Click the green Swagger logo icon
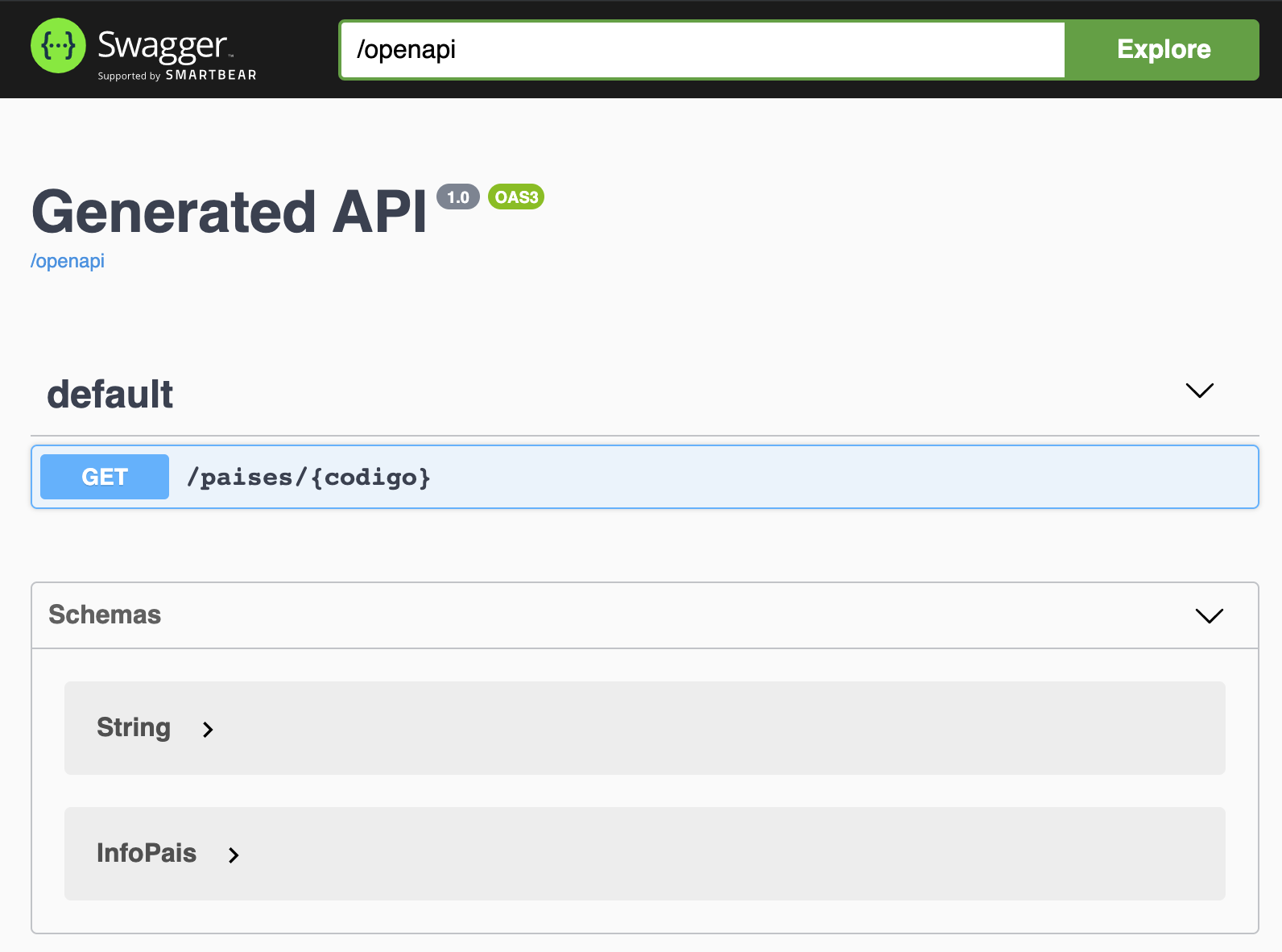The width and height of the screenshot is (1282, 952). point(58,46)
